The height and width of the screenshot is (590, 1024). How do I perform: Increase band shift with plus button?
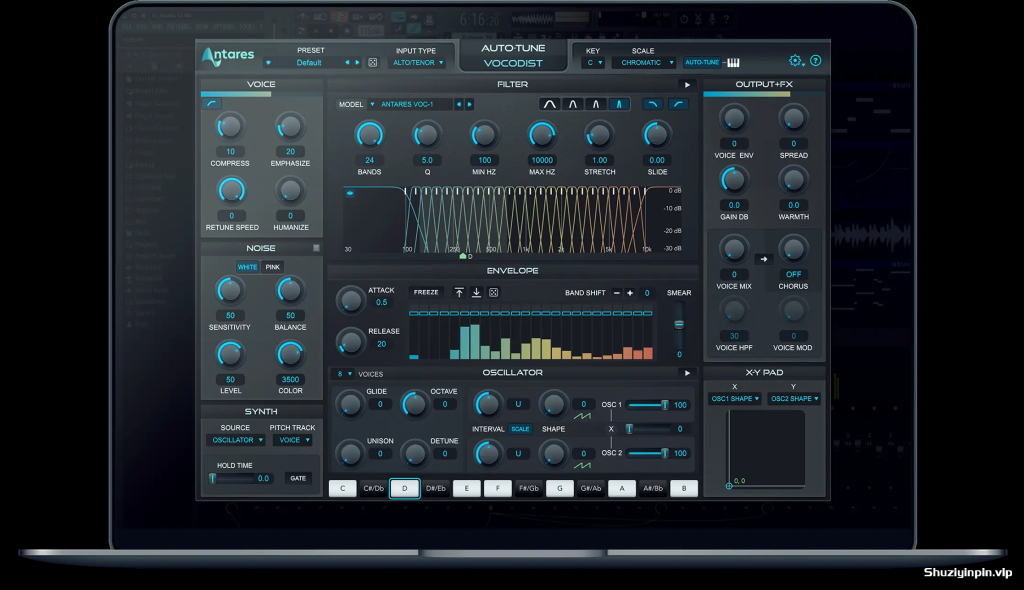tap(630, 293)
